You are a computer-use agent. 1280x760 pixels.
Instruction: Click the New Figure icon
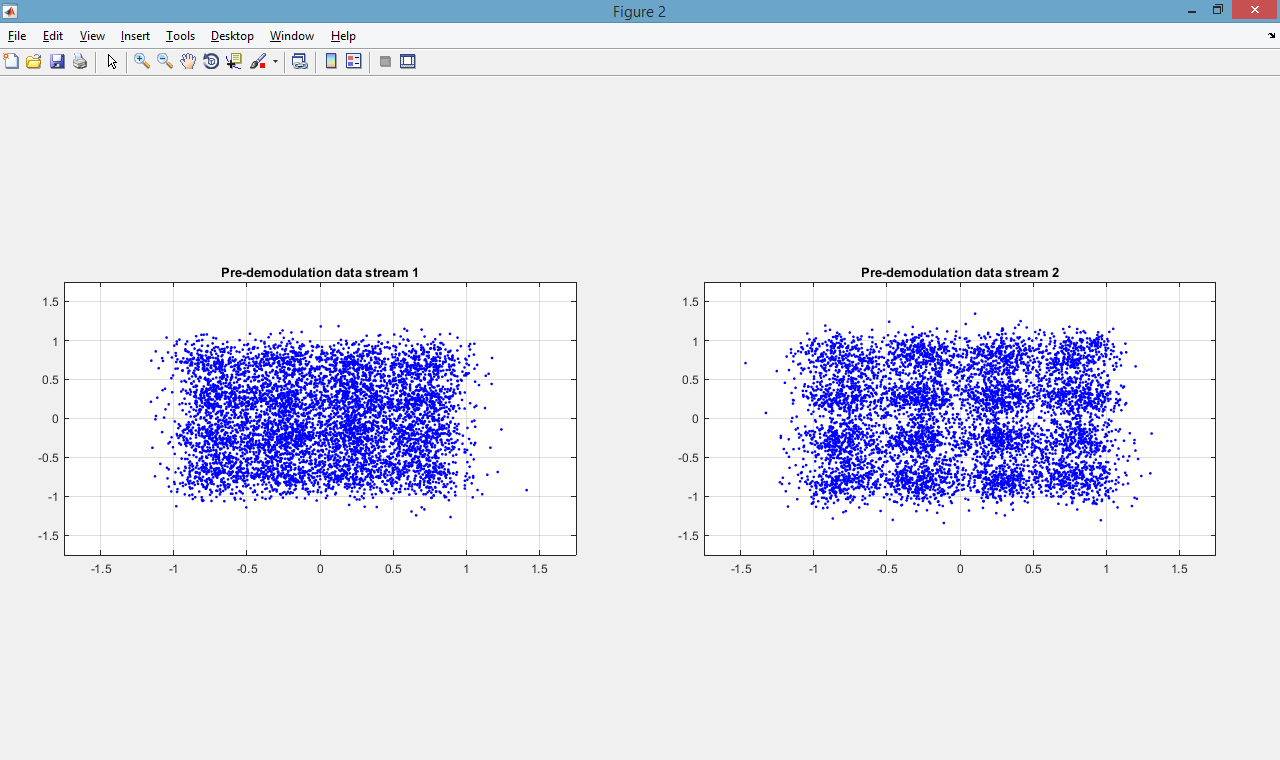click(11, 61)
